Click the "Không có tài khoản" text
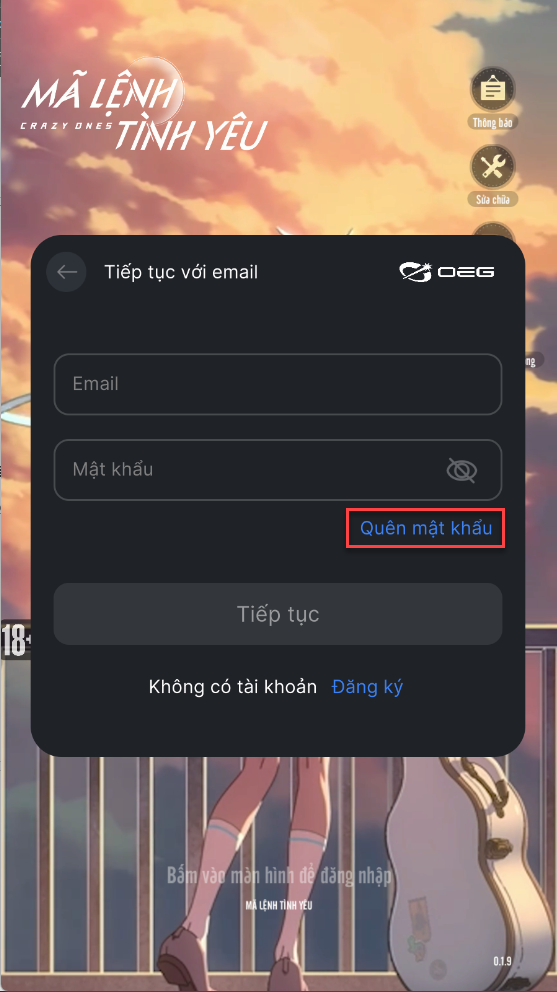 coord(233,687)
